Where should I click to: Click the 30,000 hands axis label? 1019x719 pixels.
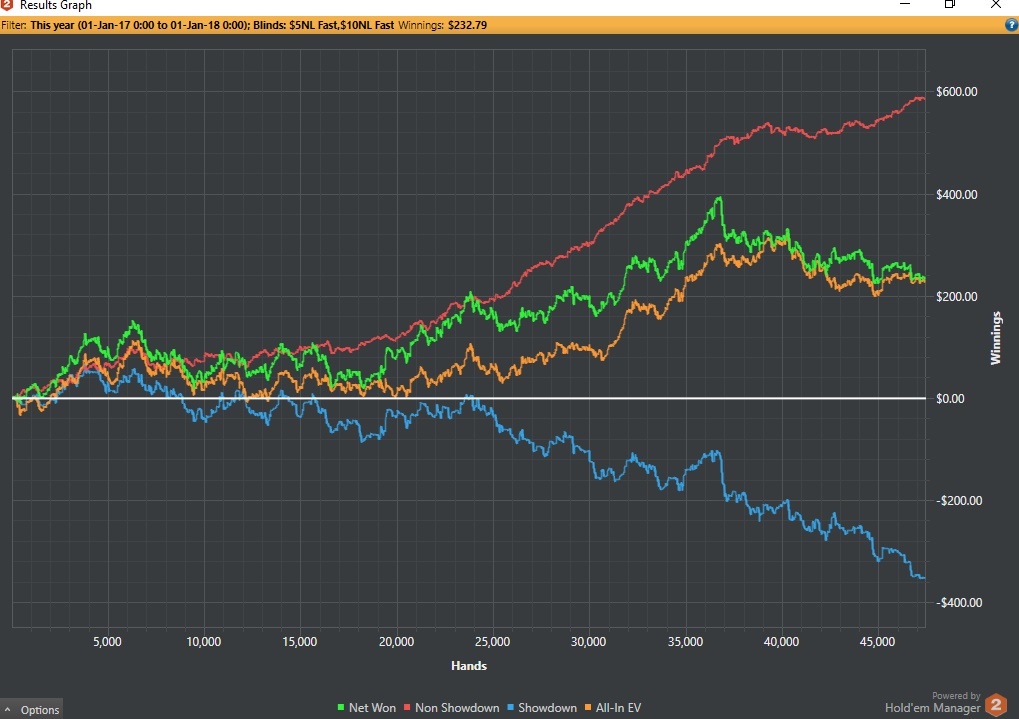point(589,642)
